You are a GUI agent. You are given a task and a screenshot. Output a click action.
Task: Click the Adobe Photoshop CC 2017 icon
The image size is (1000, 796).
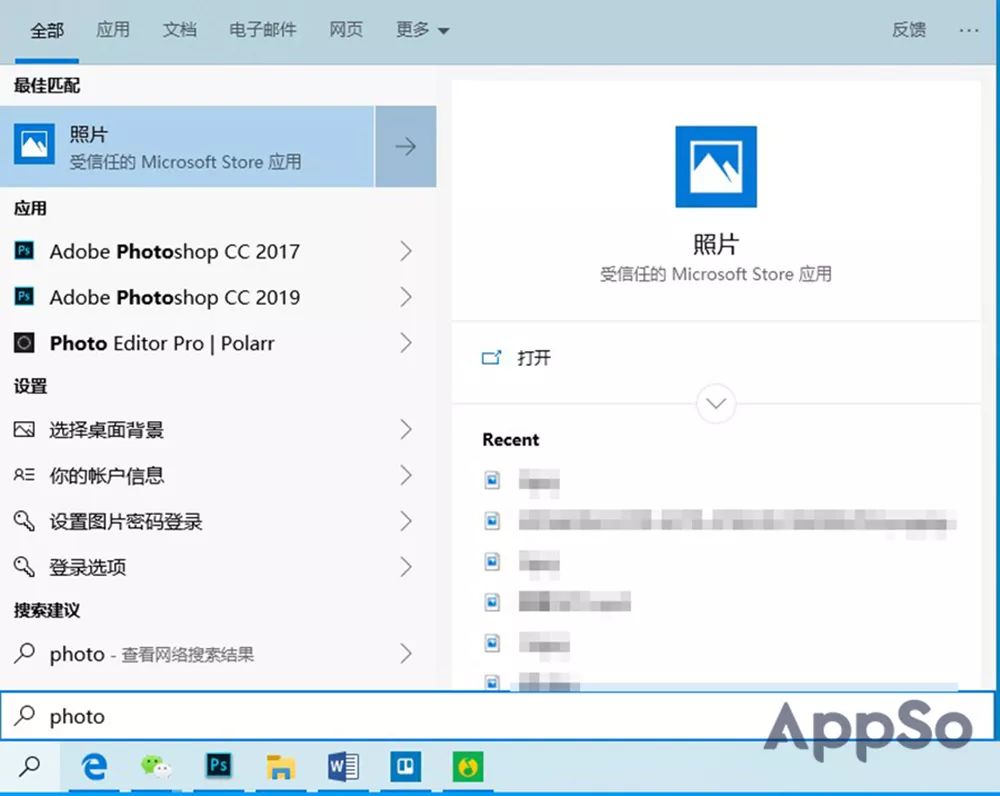point(24,251)
